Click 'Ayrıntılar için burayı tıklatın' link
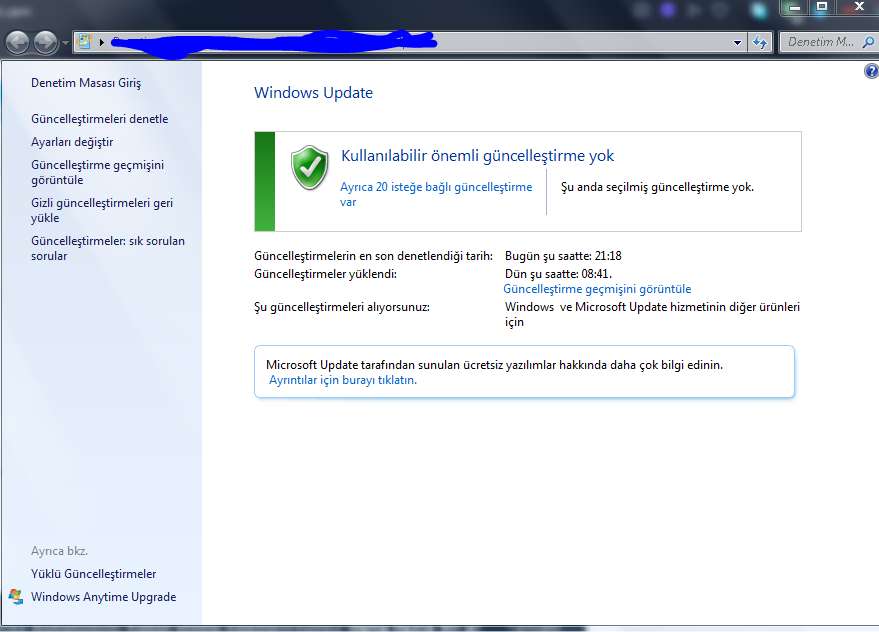This screenshot has height=632, width=879. point(343,380)
